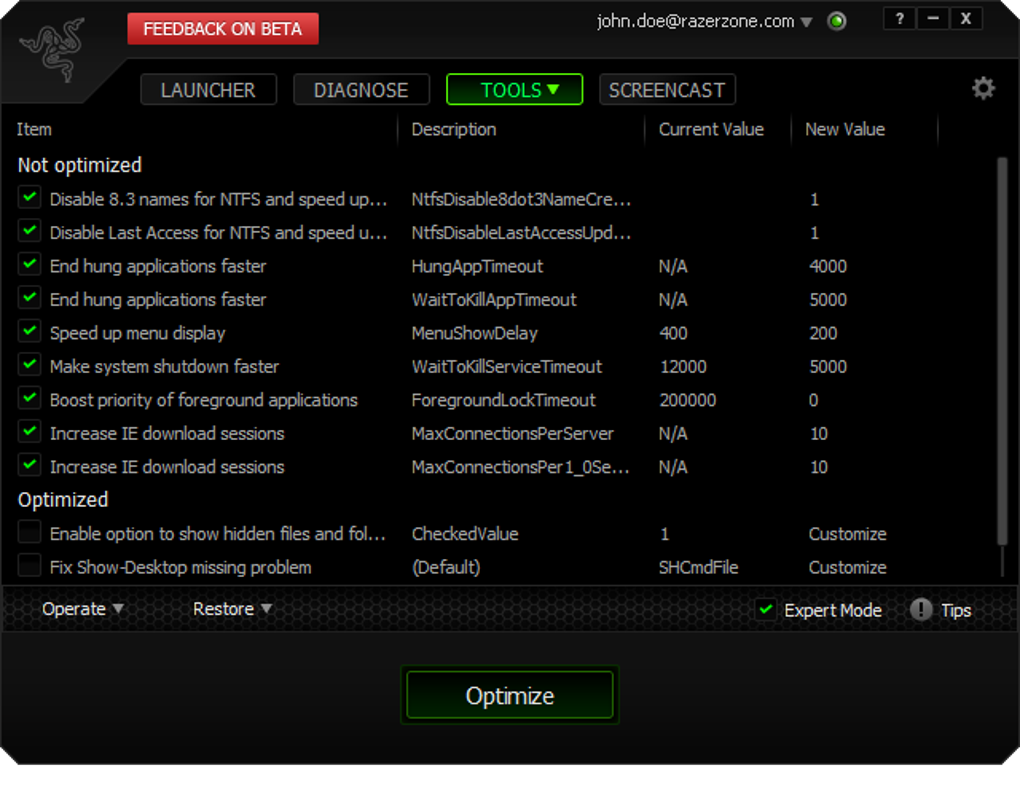The width and height of the screenshot is (1020, 811).
Task: Click the green online status indicator
Action: pos(837,21)
